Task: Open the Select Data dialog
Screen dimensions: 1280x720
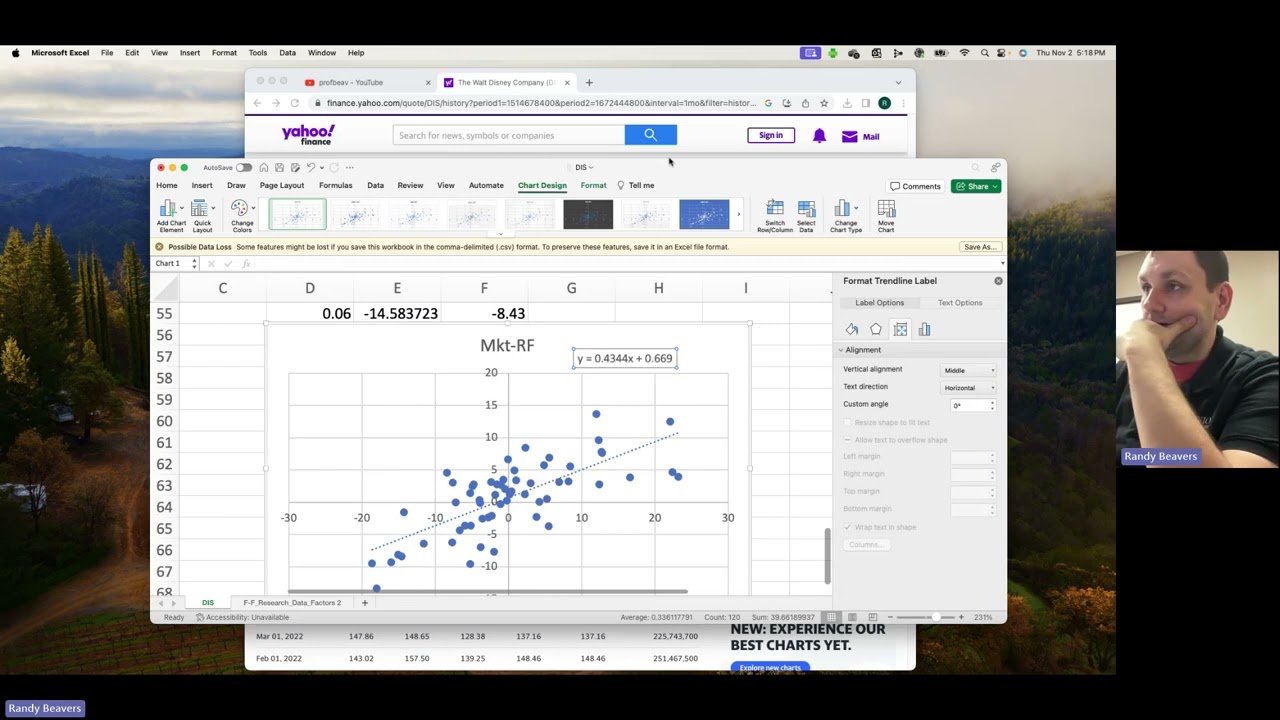Action: click(x=806, y=215)
